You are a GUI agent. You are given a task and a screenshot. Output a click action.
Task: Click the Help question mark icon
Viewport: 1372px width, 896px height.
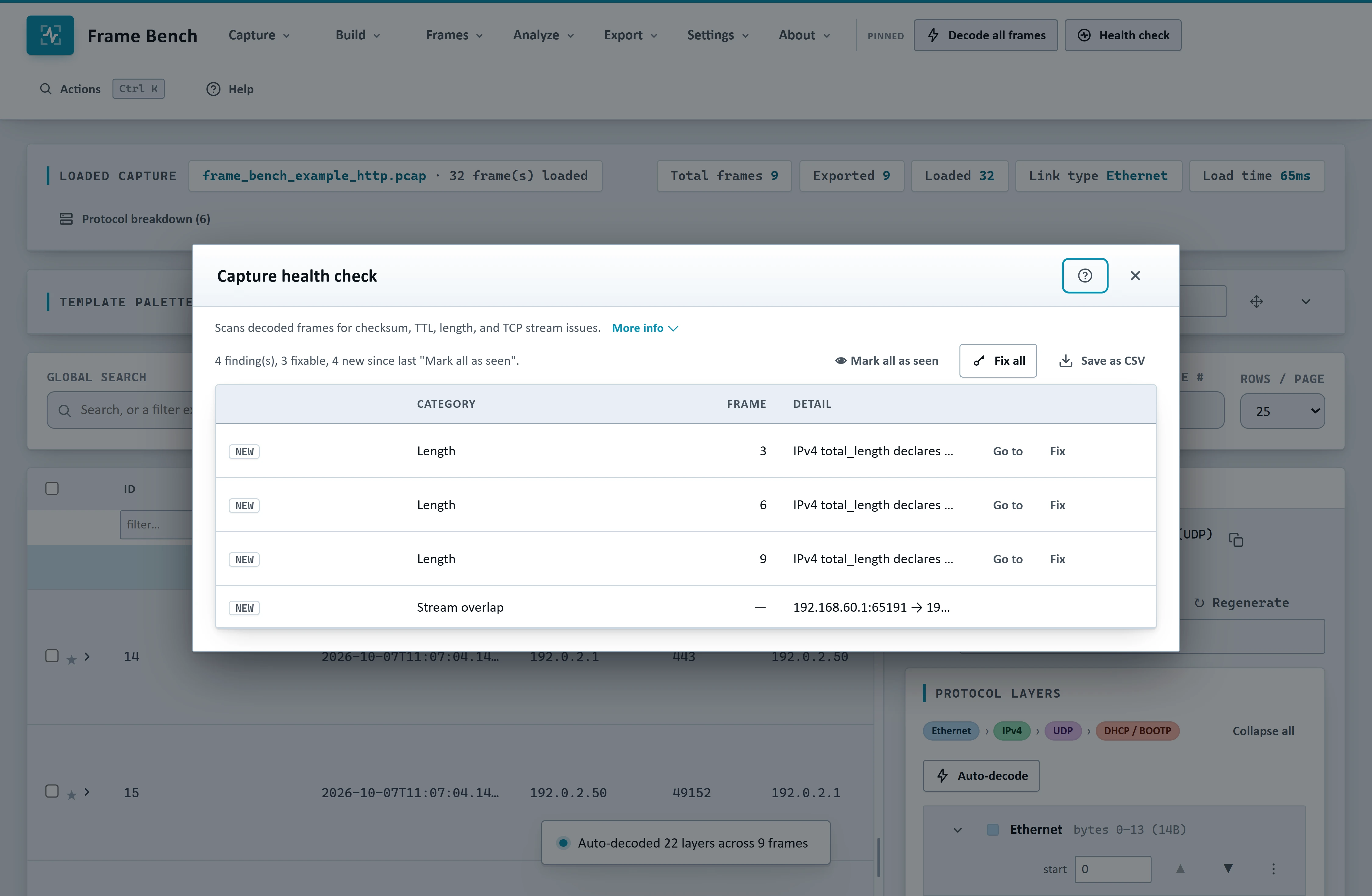pyautogui.click(x=213, y=89)
